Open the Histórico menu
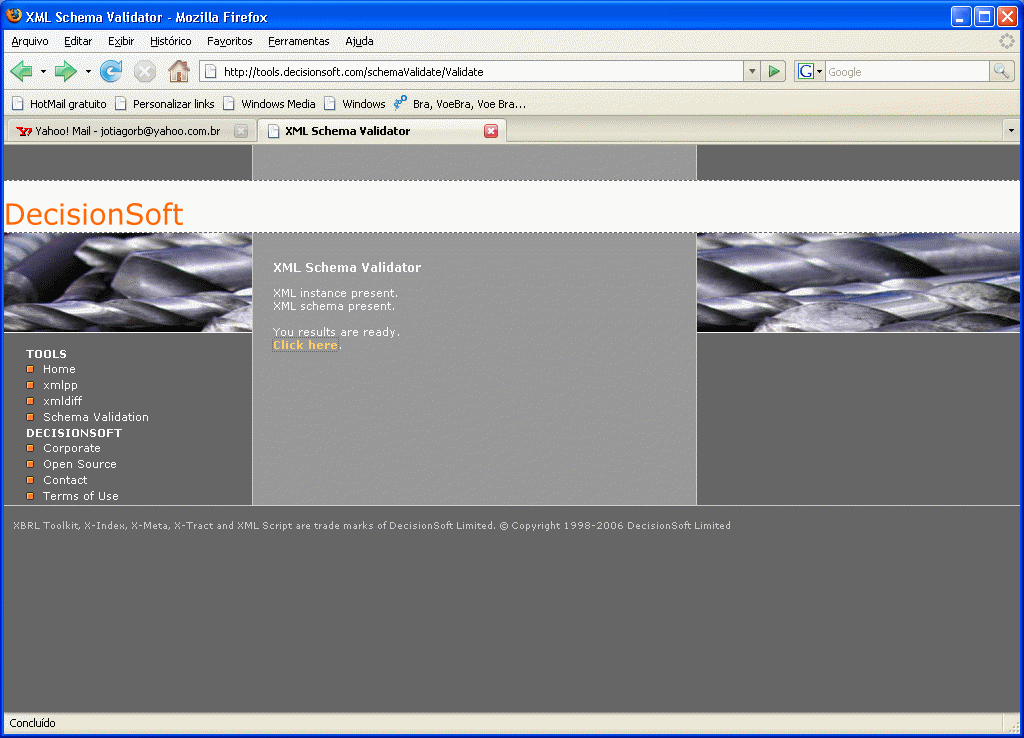The width and height of the screenshot is (1024, 738). pyautogui.click(x=170, y=41)
